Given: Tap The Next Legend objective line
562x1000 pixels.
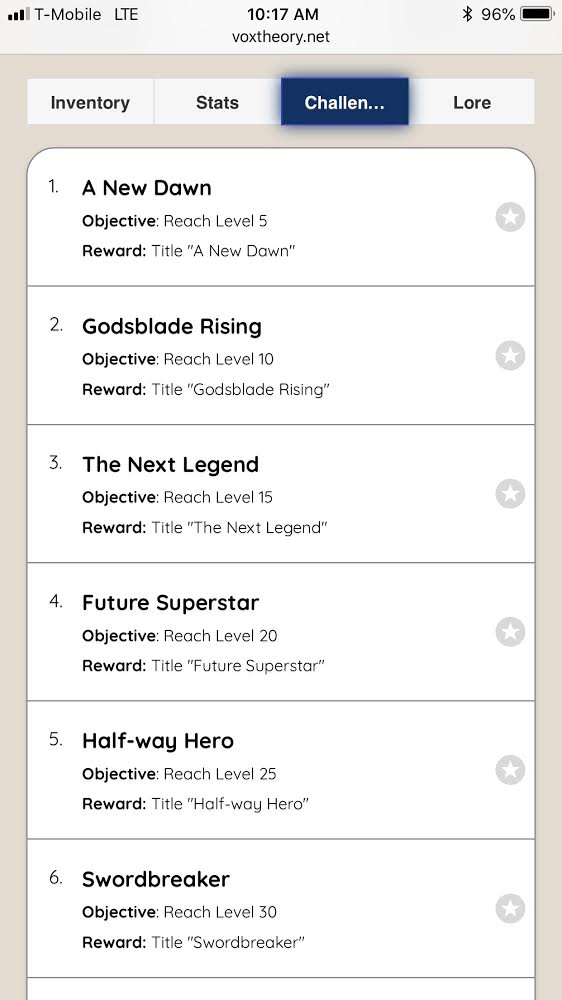Looking at the screenshot, I should pyautogui.click(x=177, y=497).
